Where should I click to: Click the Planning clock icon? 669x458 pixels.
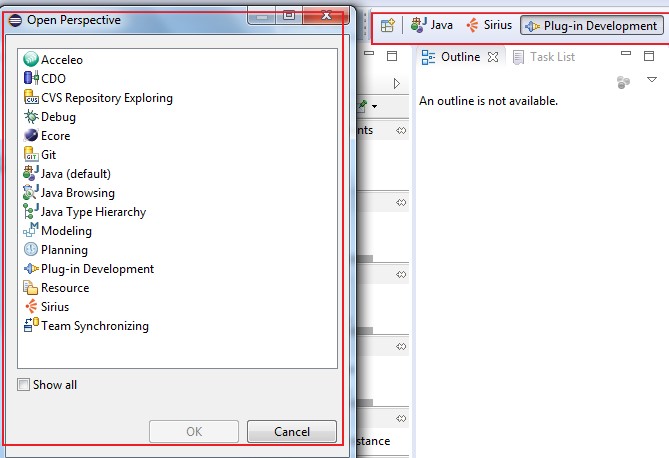click(31, 249)
